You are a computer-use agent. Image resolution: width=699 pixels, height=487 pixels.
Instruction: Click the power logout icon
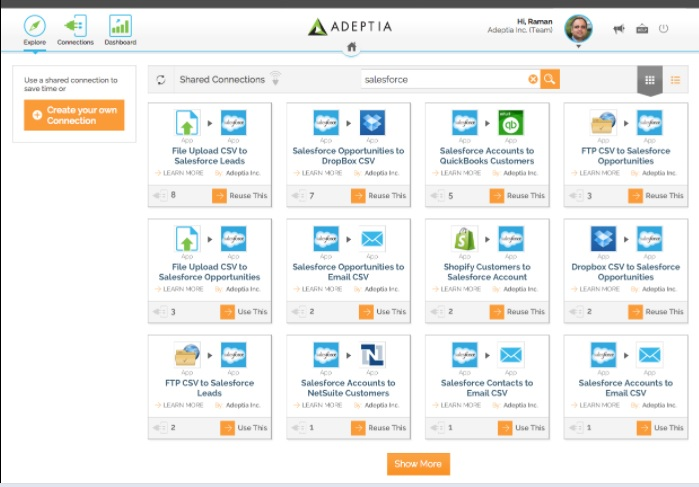[663, 29]
